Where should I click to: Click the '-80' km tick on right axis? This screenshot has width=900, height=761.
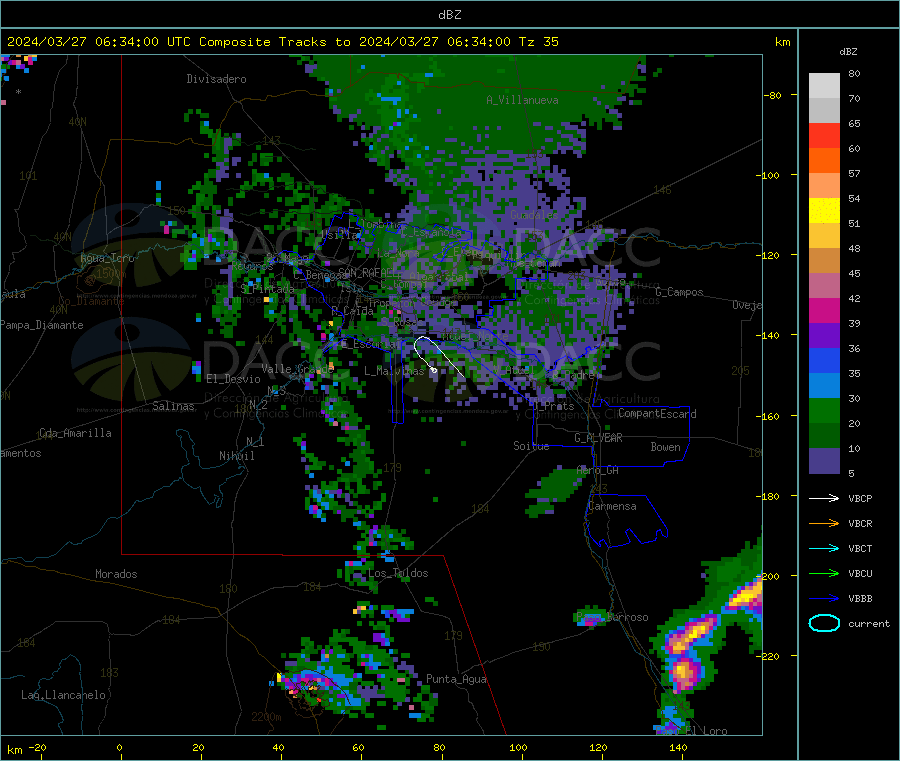click(772, 95)
